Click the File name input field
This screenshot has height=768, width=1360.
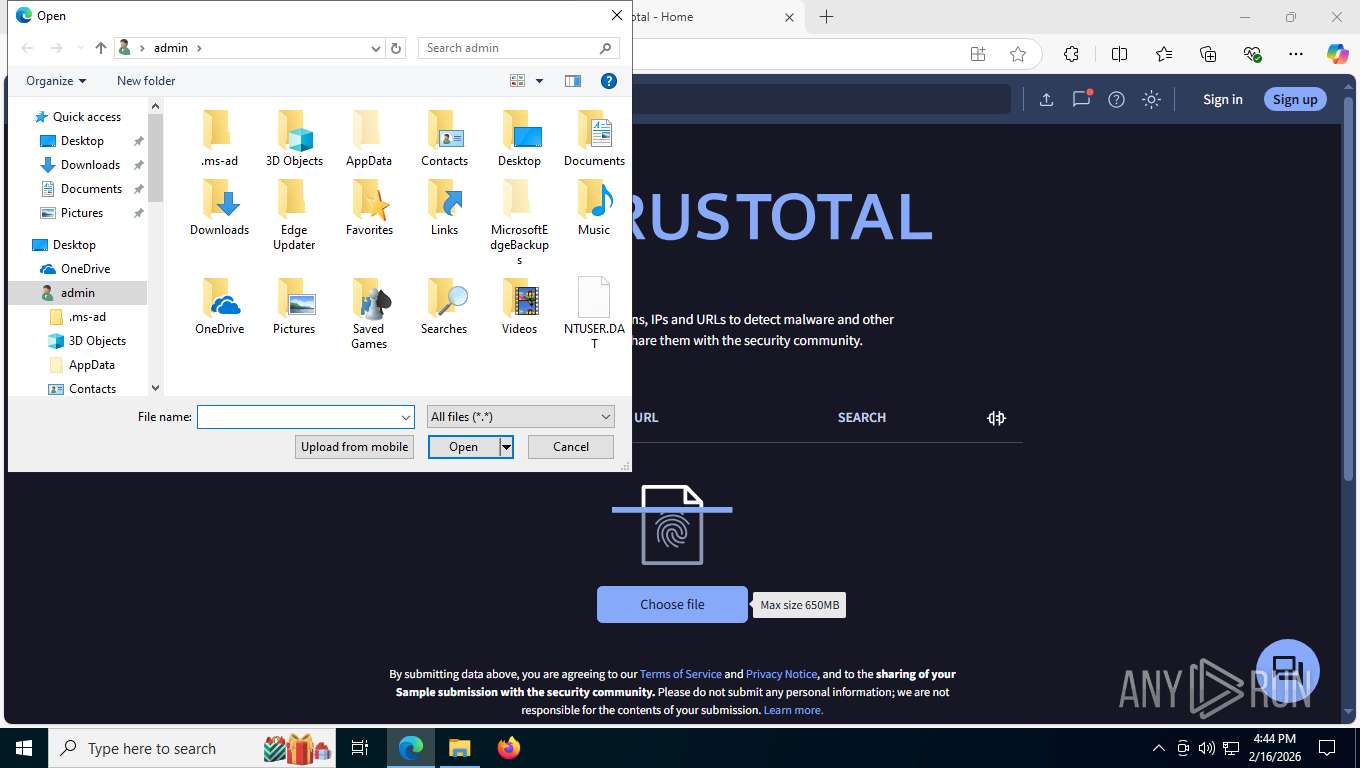tap(306, 417)
